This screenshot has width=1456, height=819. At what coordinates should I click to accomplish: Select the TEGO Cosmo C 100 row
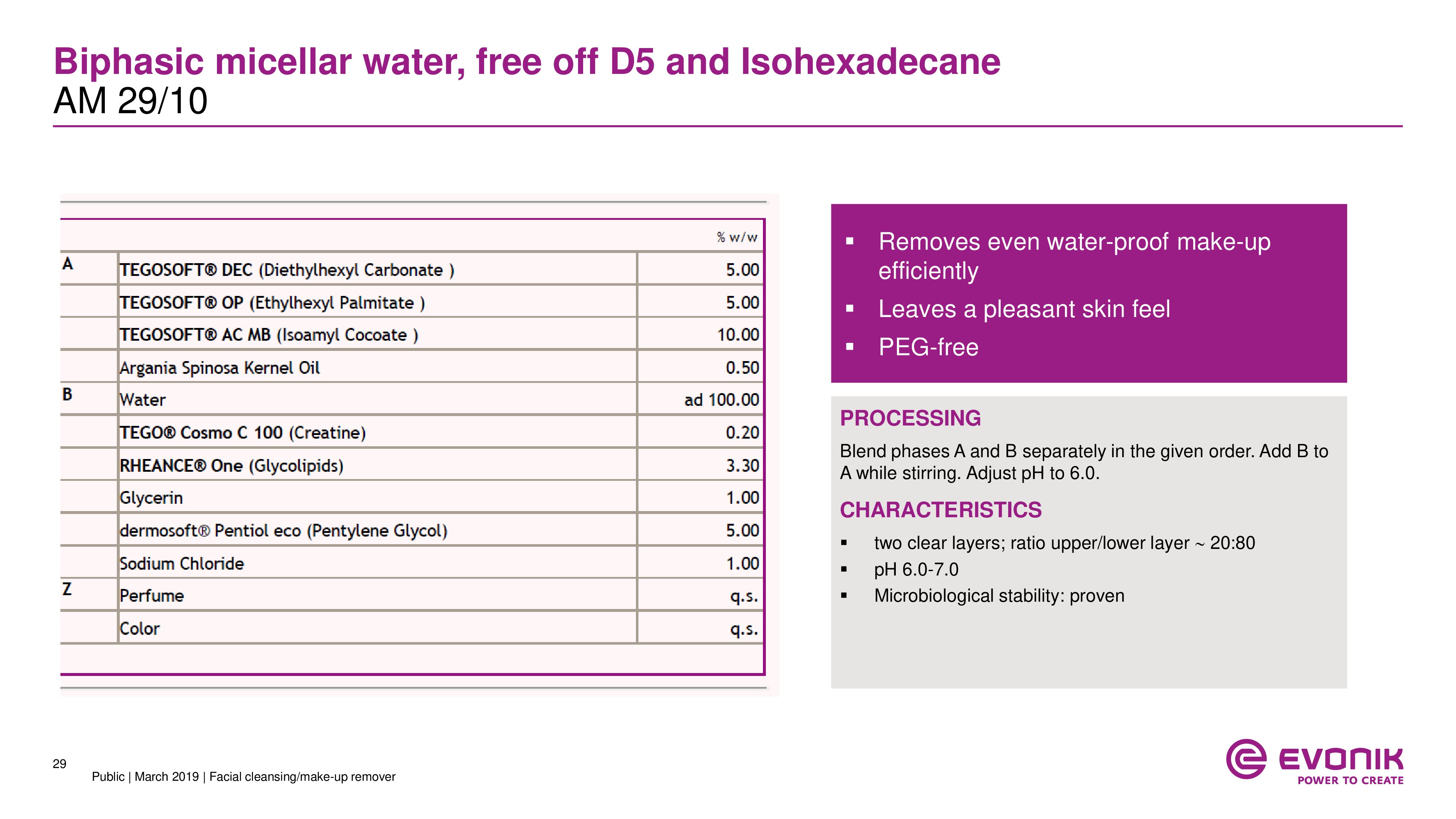point(242,432)
